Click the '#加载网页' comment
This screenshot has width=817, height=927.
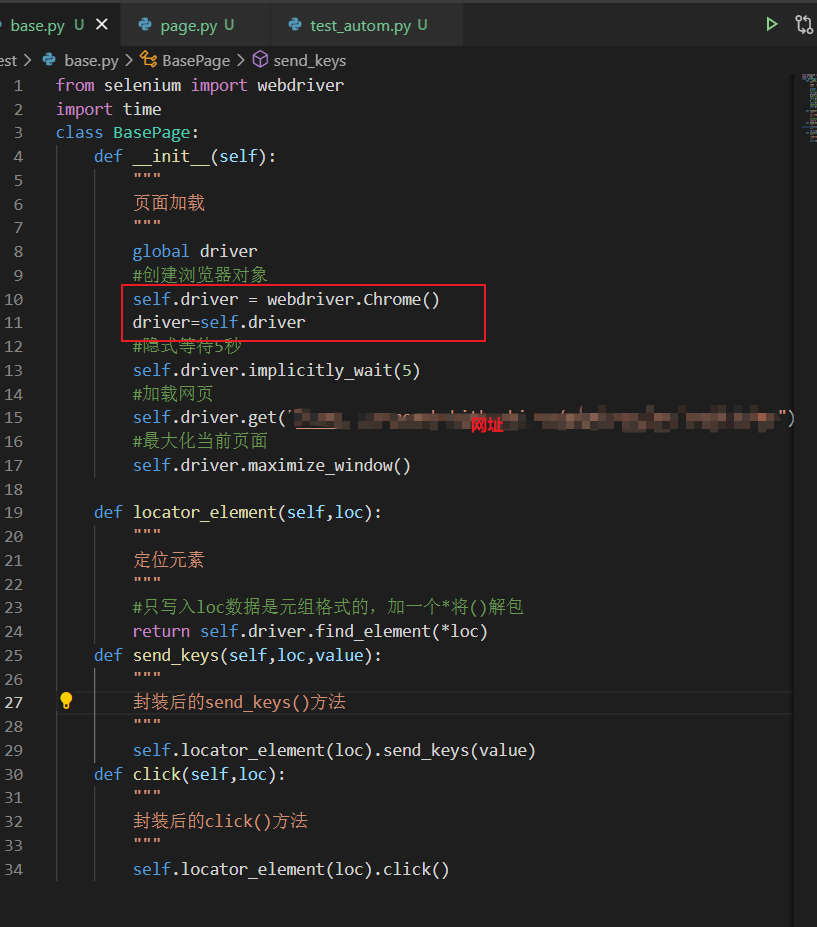pos(173,394)
